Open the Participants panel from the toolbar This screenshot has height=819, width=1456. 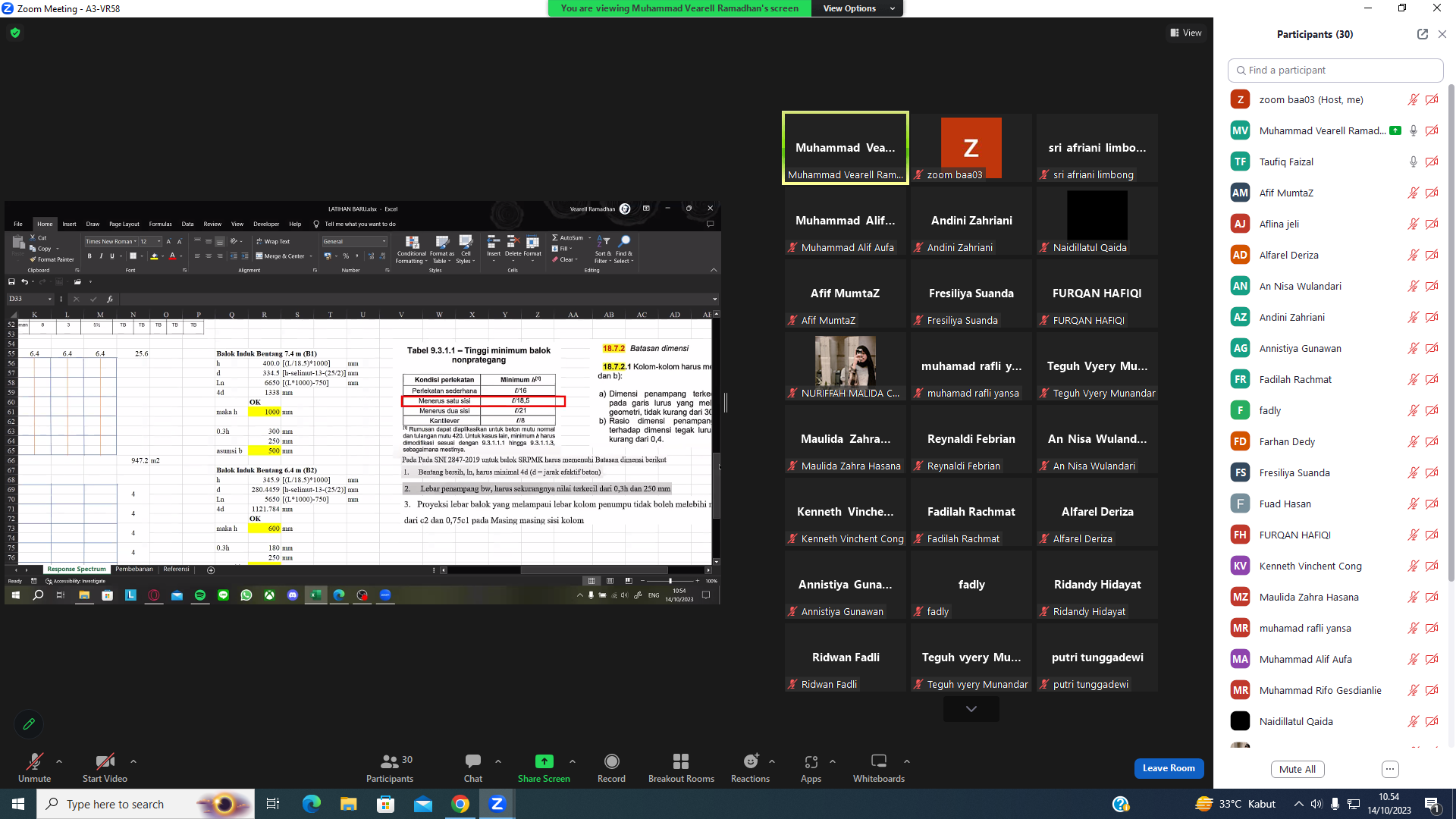pyautogui.click(x=390, y=767)
